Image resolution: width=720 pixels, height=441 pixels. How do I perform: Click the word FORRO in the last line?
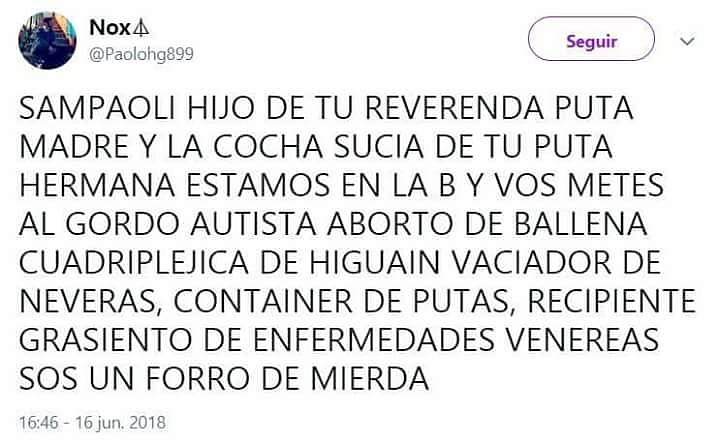198,379
